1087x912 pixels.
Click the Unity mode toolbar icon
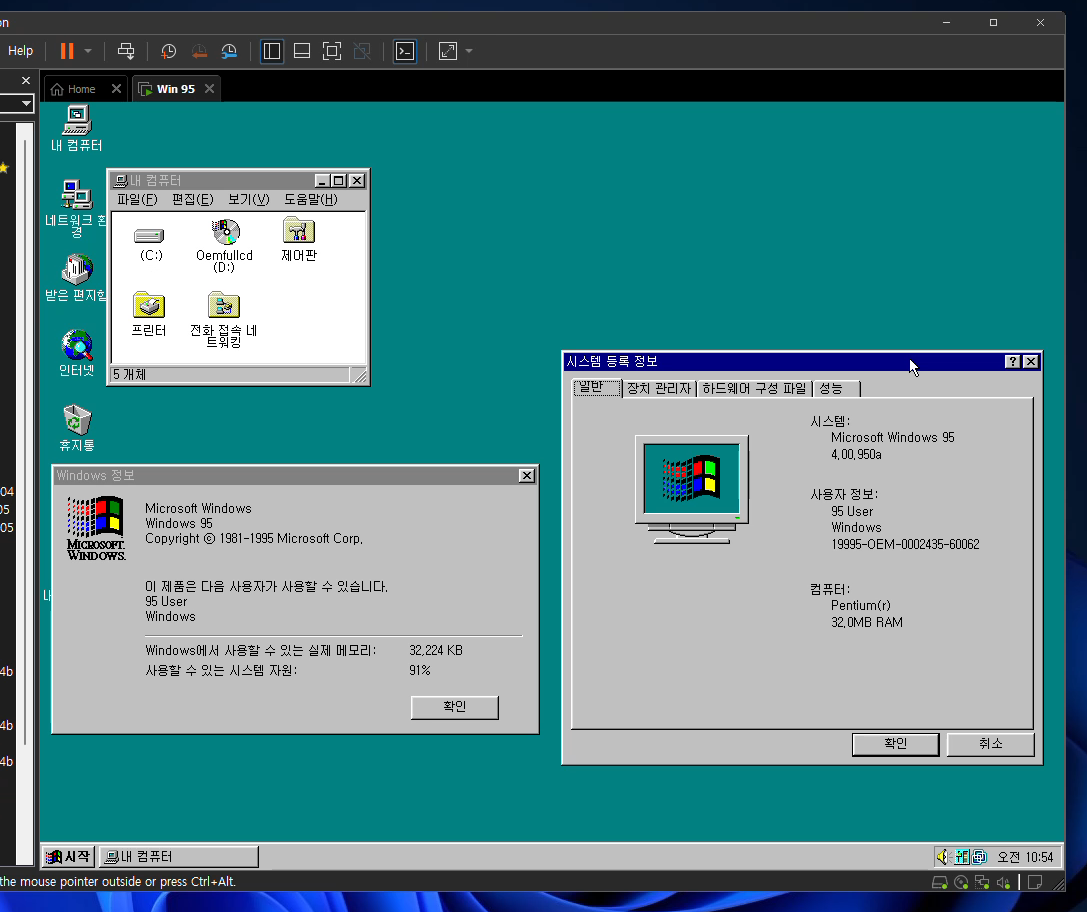pos(362,51)
